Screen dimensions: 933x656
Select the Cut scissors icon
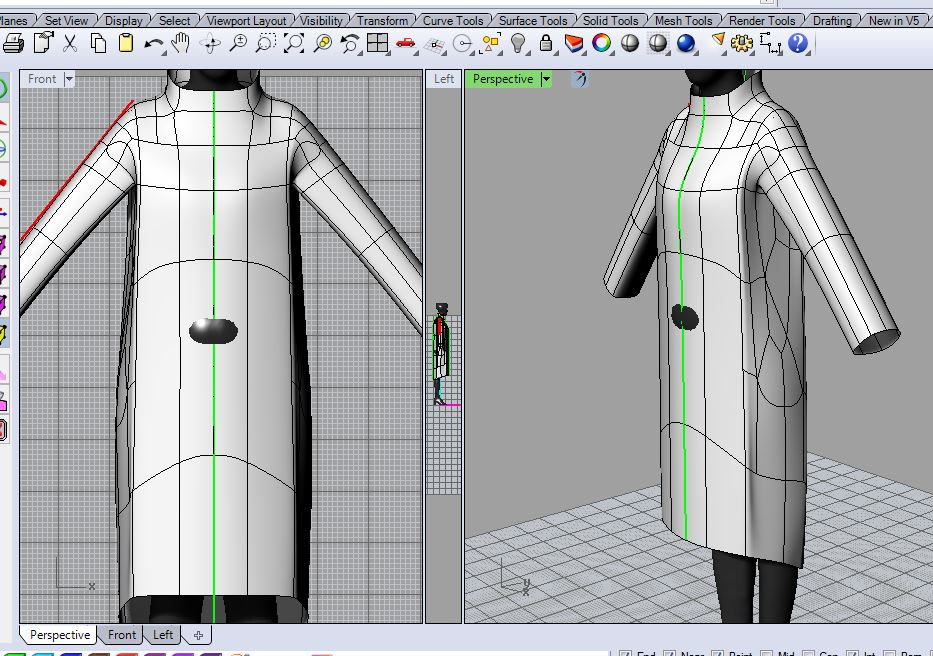tap(70, 43)
